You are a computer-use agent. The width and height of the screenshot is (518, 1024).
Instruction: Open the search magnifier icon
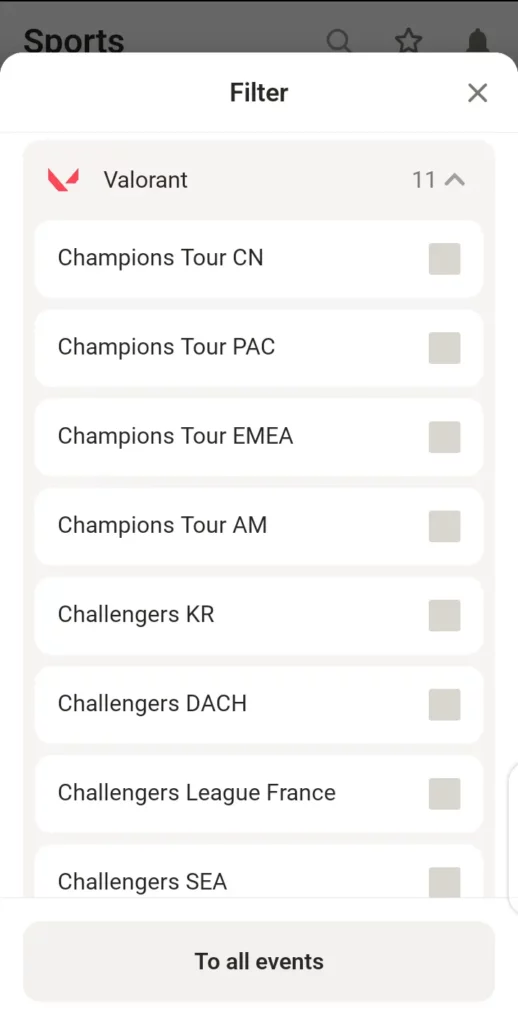338,40
